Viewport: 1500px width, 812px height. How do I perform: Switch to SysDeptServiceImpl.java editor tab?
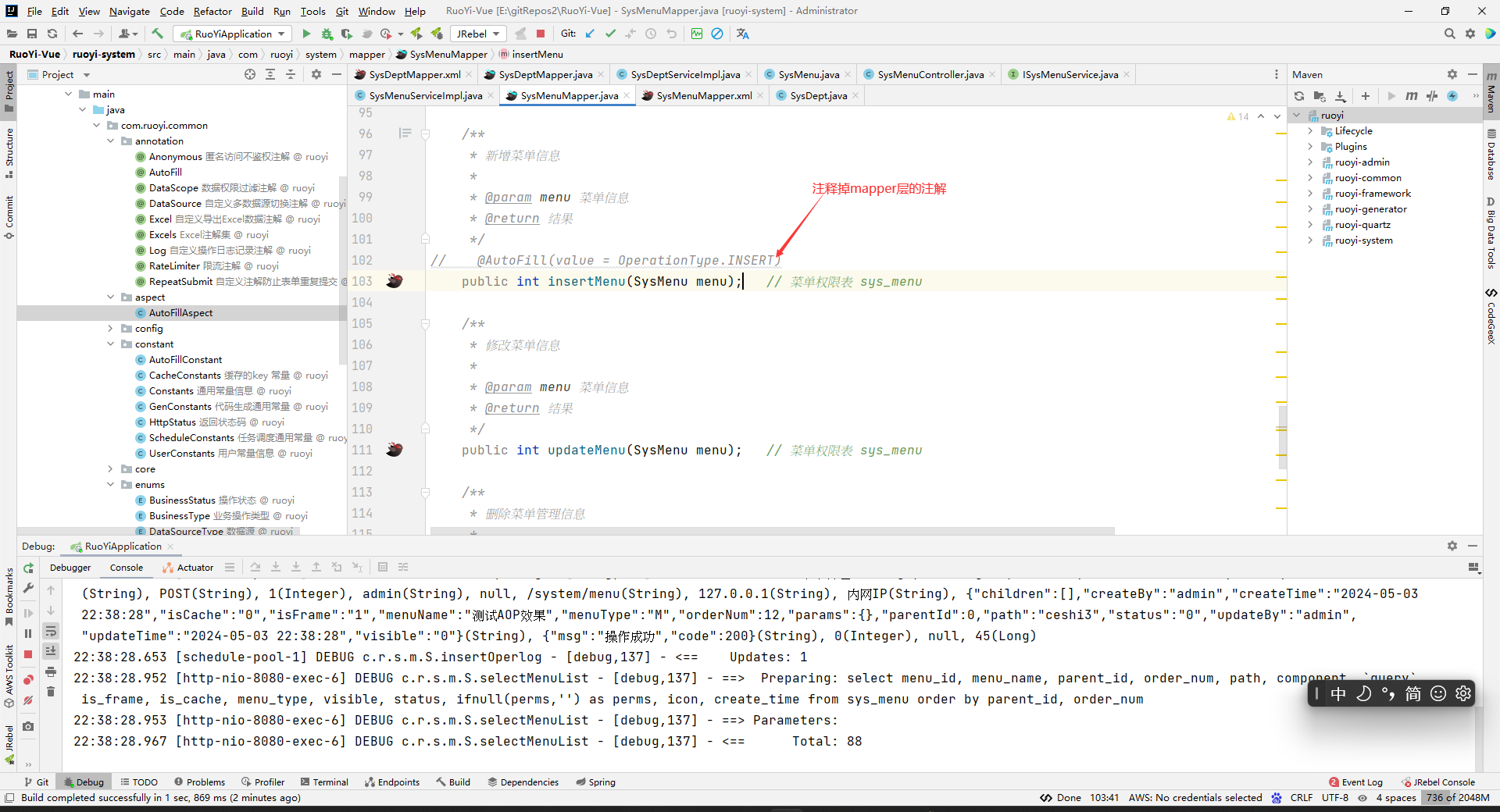684,74
